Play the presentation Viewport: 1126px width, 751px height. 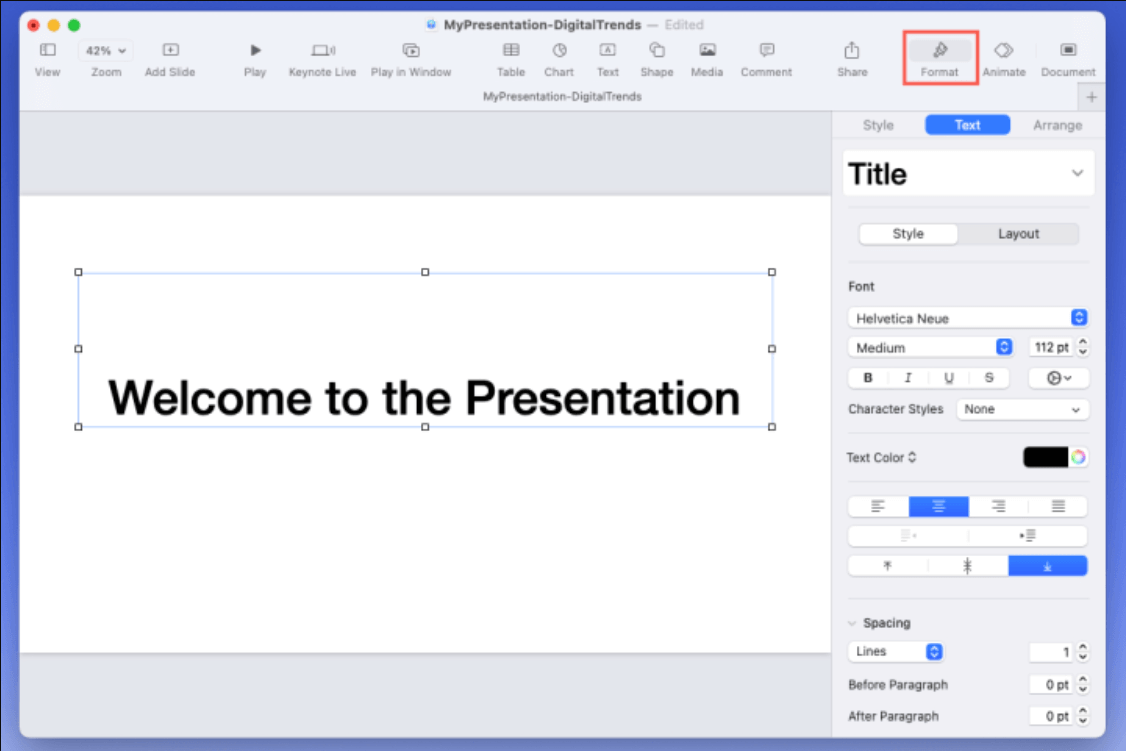click(x=255, y=57)
